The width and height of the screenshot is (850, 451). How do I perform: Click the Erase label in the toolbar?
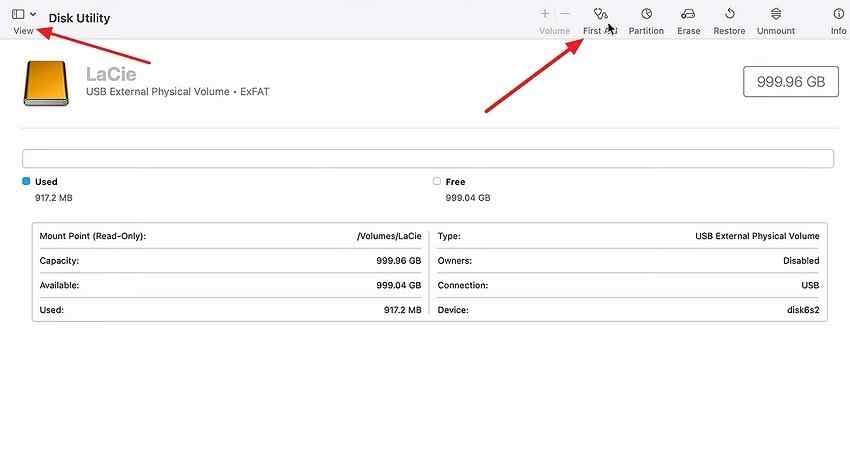coord(688,31)
